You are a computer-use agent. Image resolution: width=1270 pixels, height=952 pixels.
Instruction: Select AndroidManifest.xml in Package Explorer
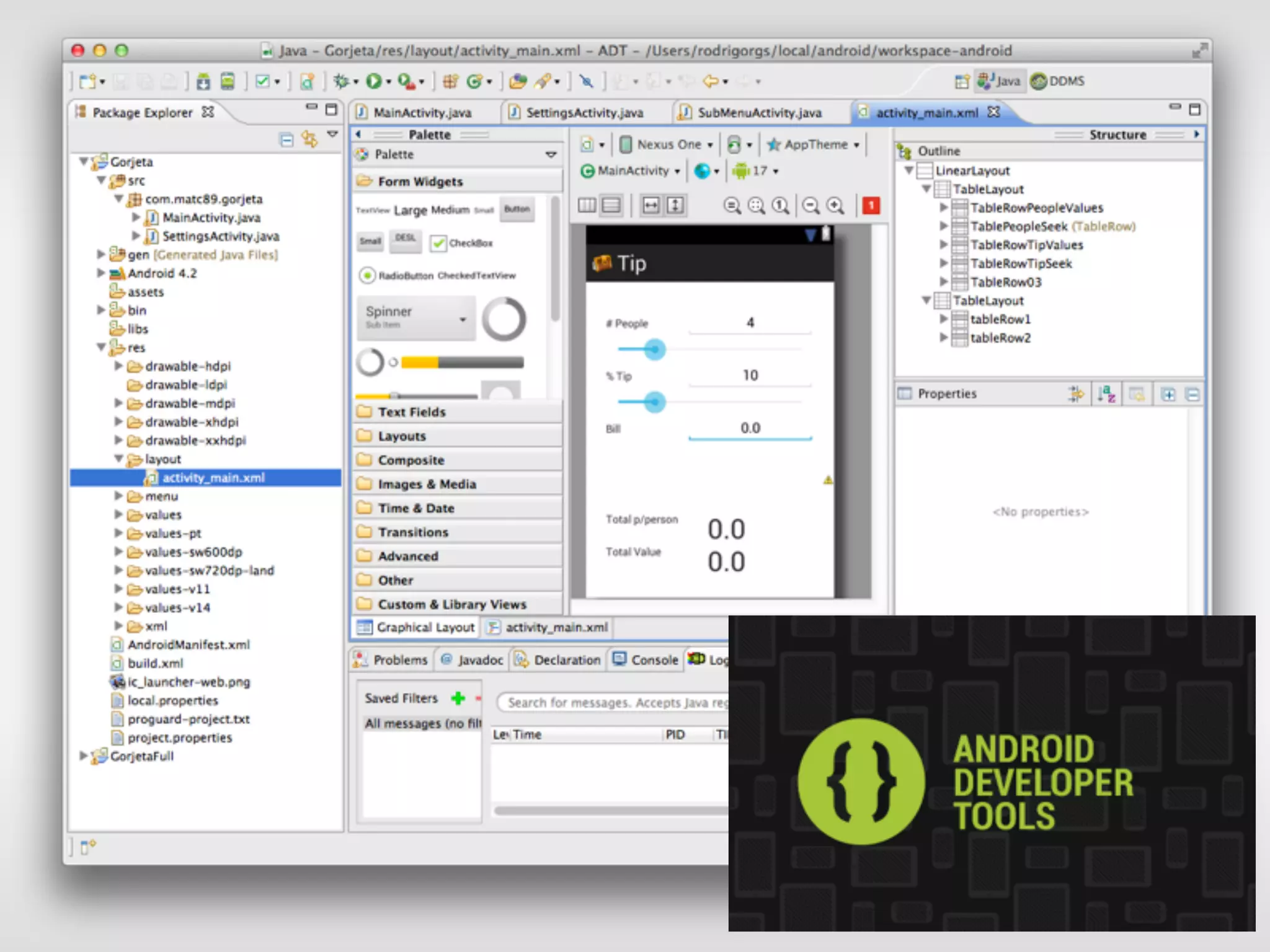pos(188,645)
